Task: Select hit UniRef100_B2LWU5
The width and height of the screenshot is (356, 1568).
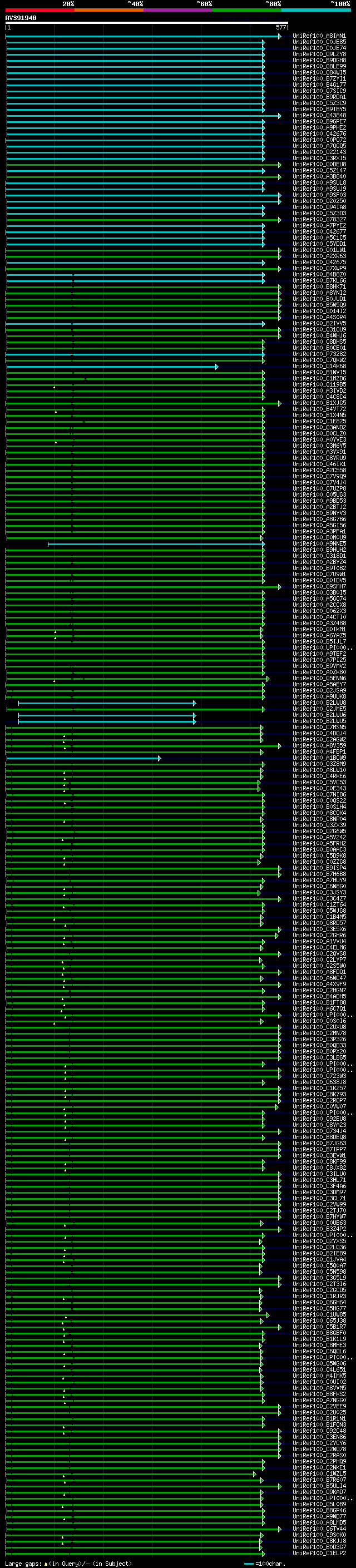Action: [x=319, y=721]
